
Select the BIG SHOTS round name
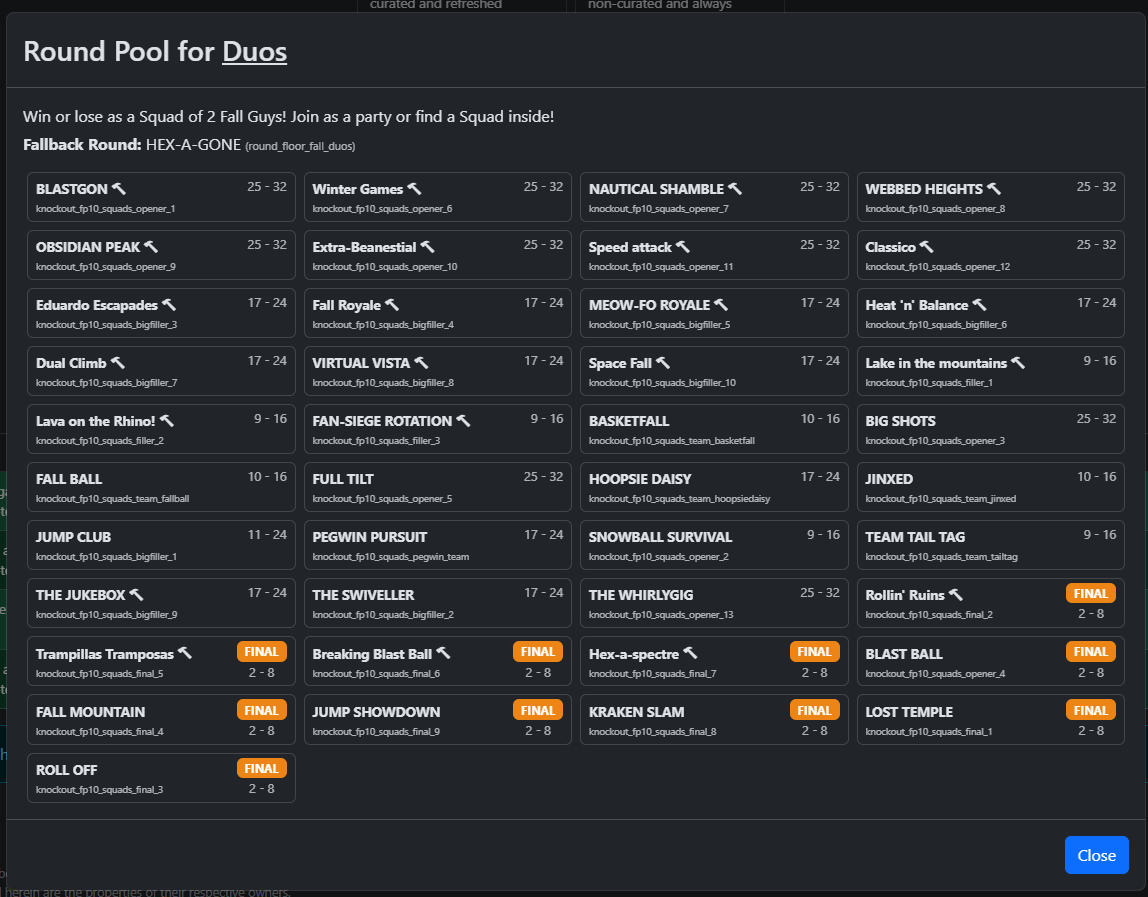901,421
